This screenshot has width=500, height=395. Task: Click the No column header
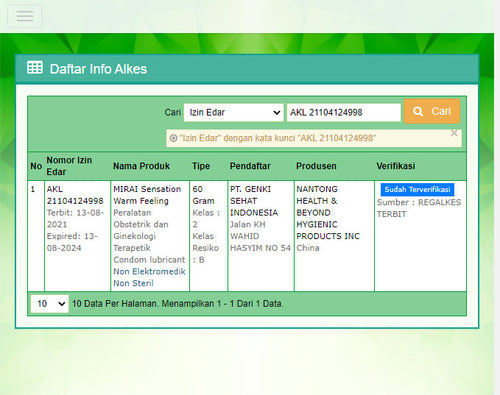click(x=36, y=166)
